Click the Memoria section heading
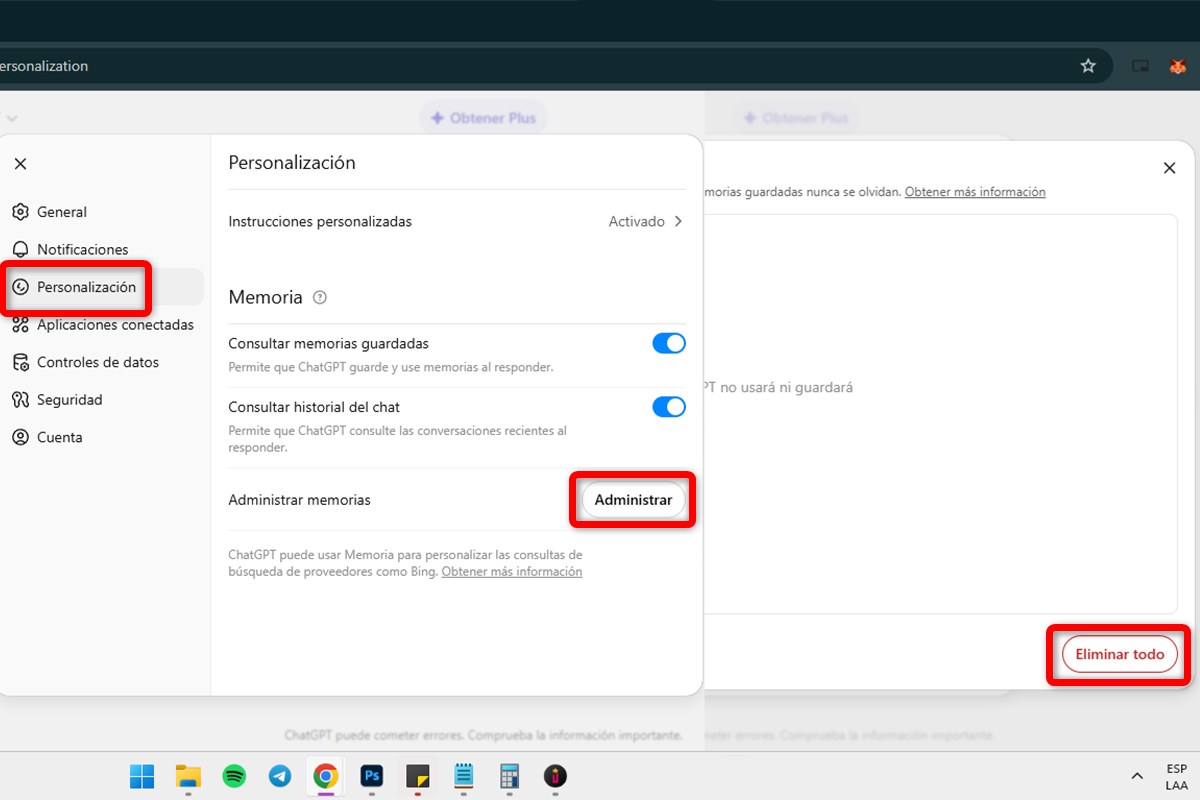The image size is (1200, 800). click(265, 297)
